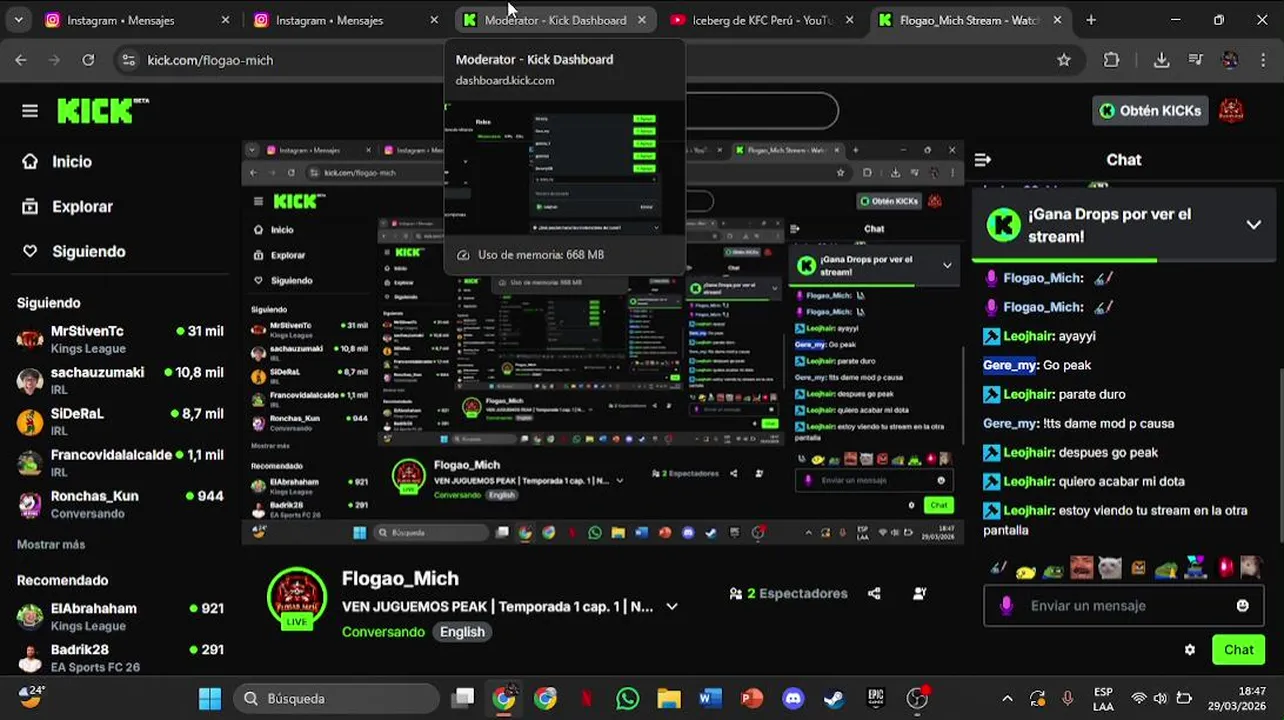Viewport: 1284px width, 720px height.
Task: Click the follow user icon beside share
Action: click(919, 593)
